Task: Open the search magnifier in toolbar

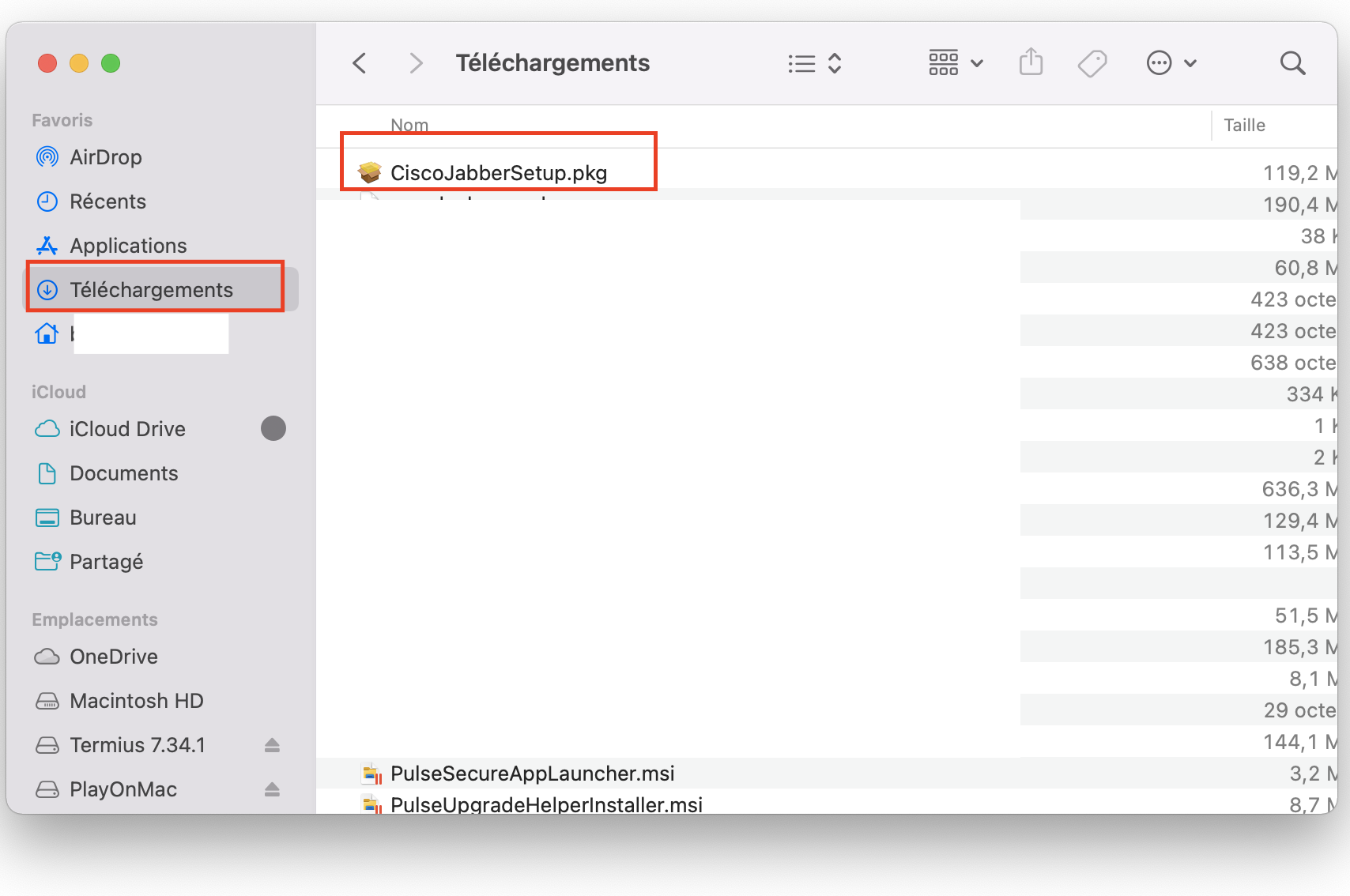Action: 1292,63
